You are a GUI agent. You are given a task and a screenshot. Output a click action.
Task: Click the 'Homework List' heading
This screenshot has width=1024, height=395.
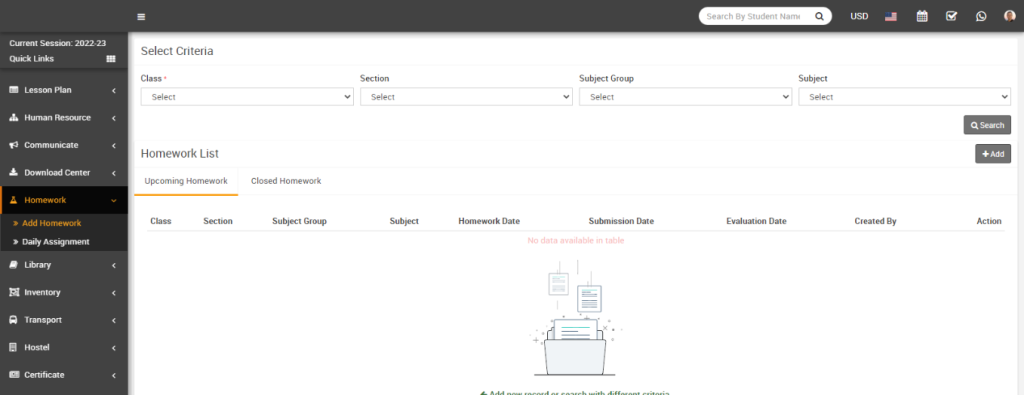[x=180, y=153]
